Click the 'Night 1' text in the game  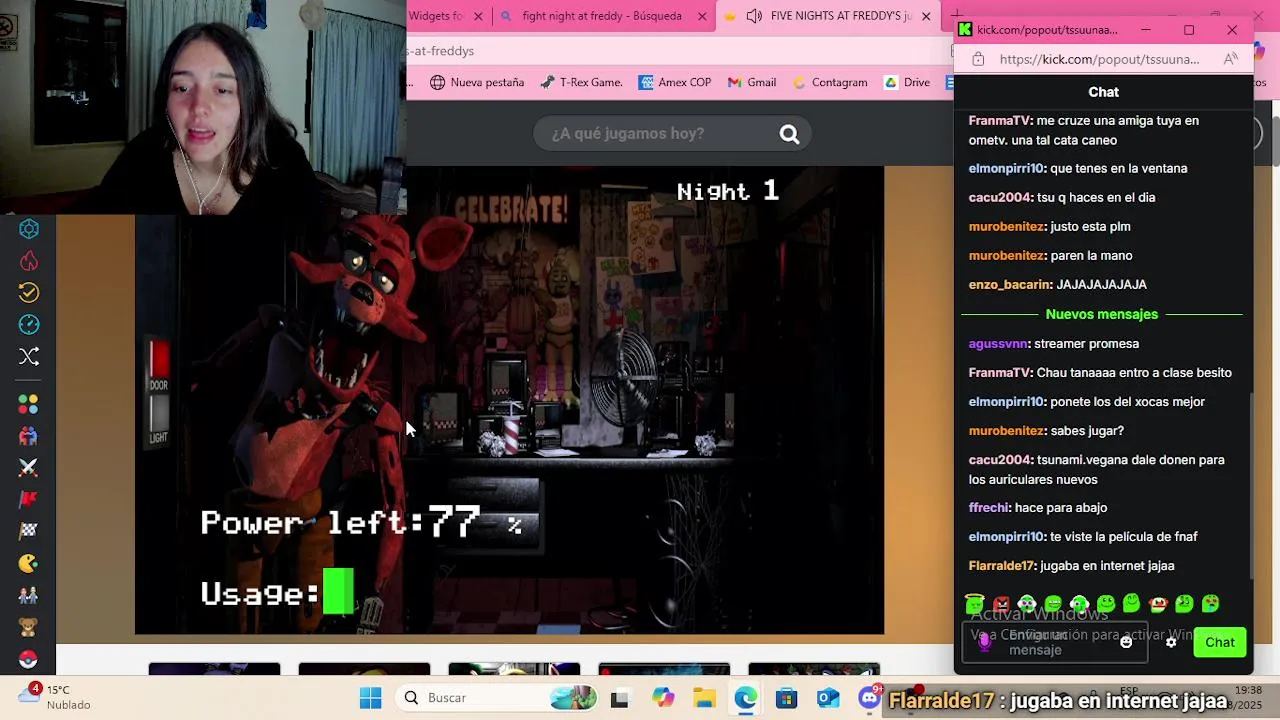(x=727, y=191)
